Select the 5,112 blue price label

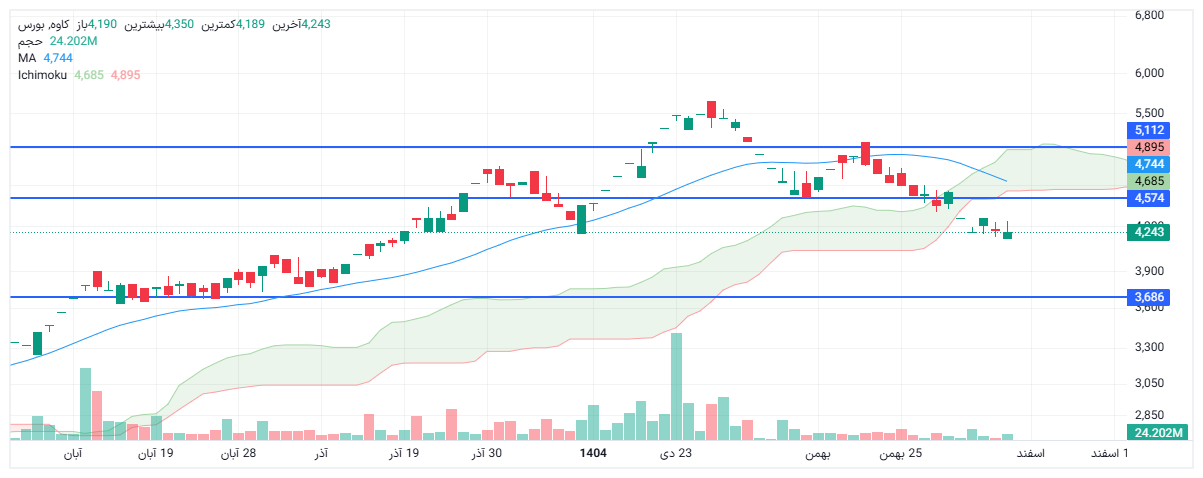tap(1149, 130)
